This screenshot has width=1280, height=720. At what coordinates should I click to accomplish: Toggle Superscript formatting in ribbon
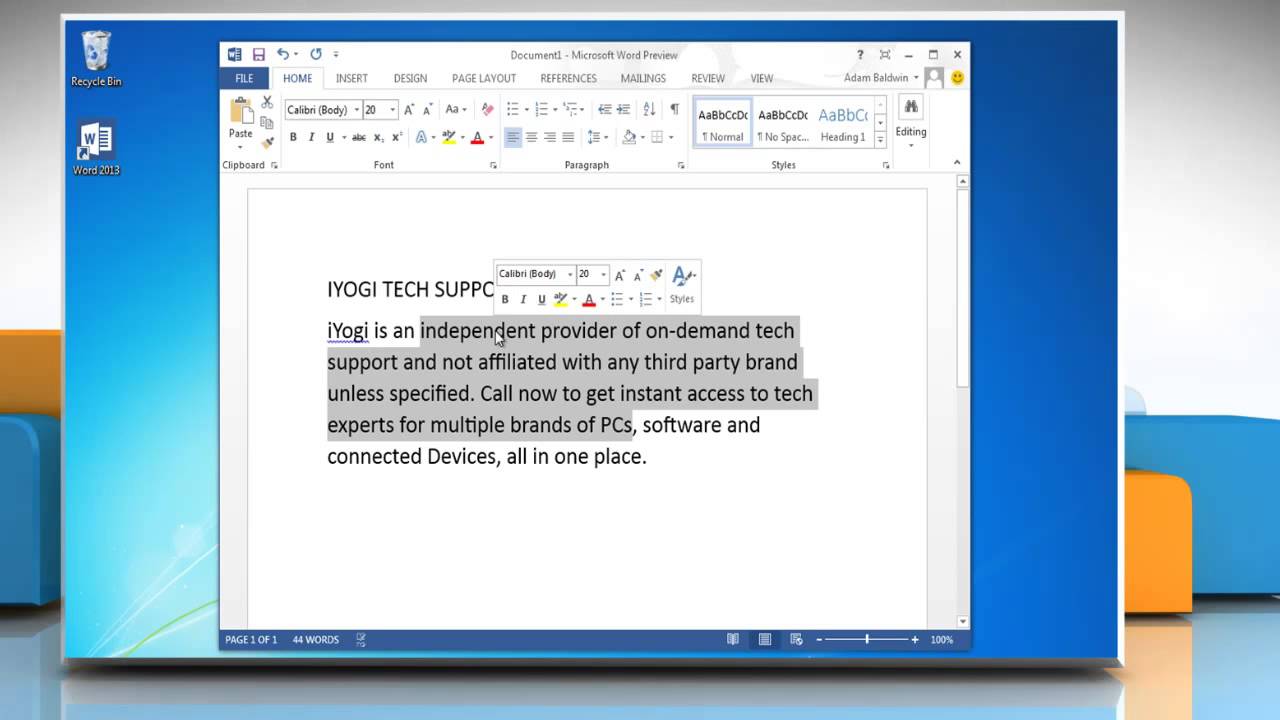point(397,137)
